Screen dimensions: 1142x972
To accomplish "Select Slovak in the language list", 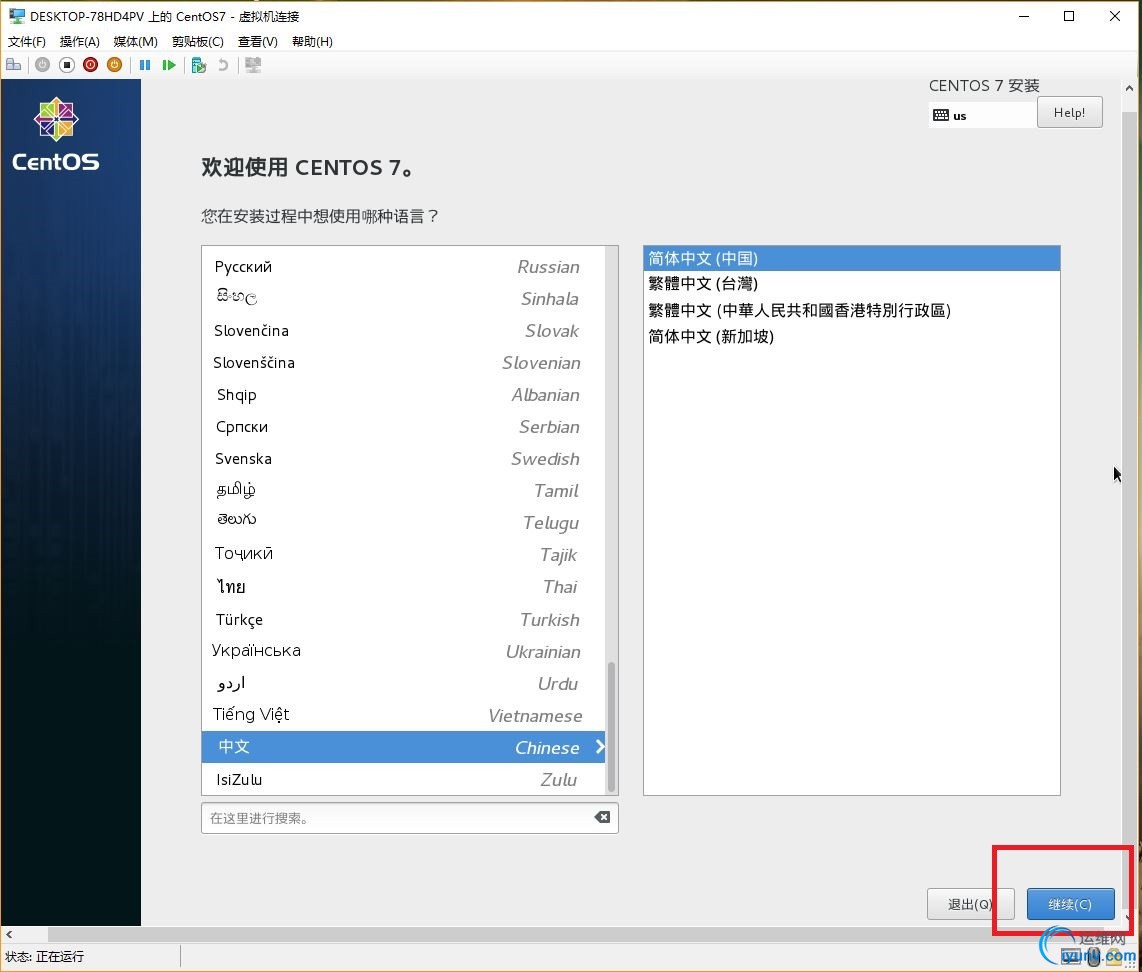I will 403,331.
